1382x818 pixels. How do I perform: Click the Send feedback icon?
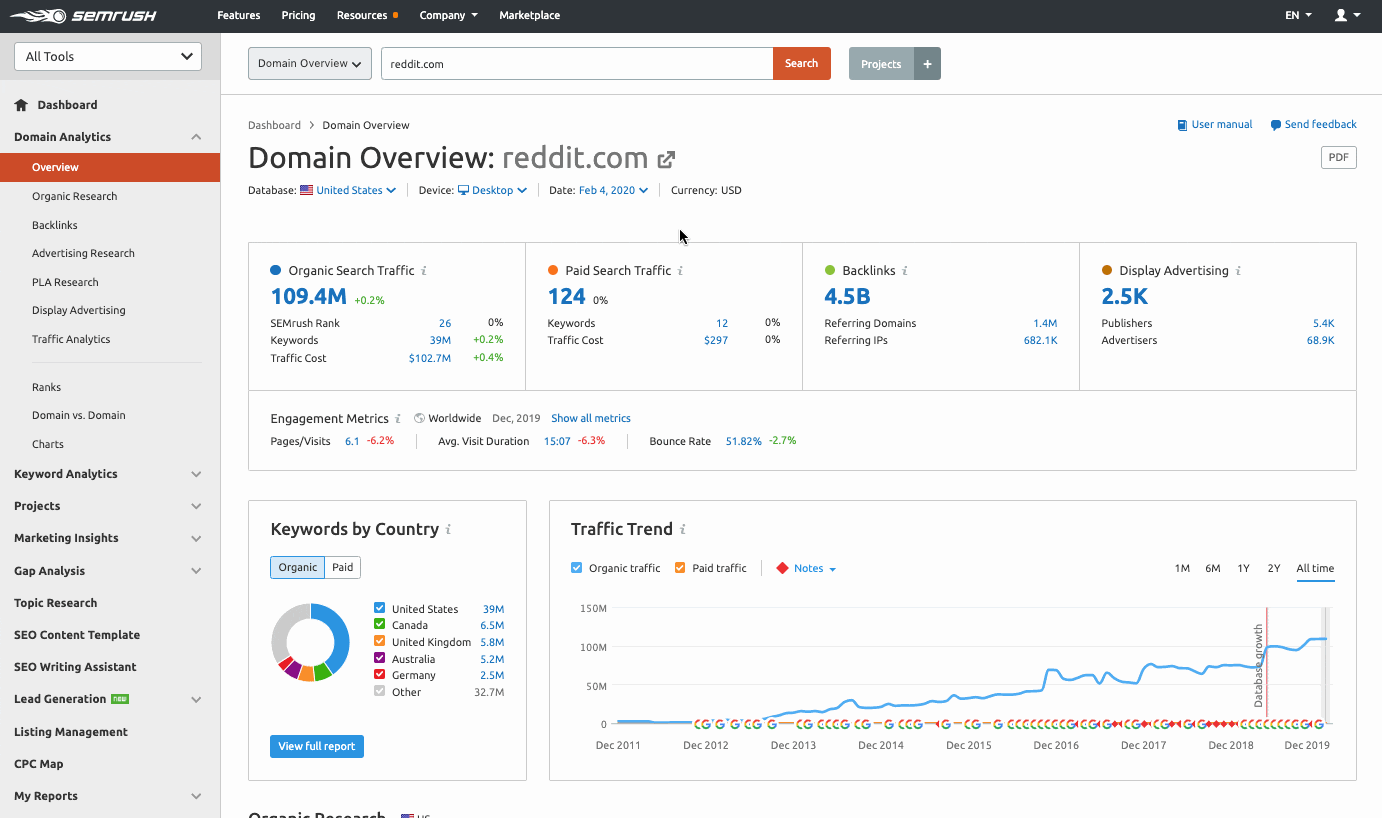pyautogui.click(x=1274, y=124)
